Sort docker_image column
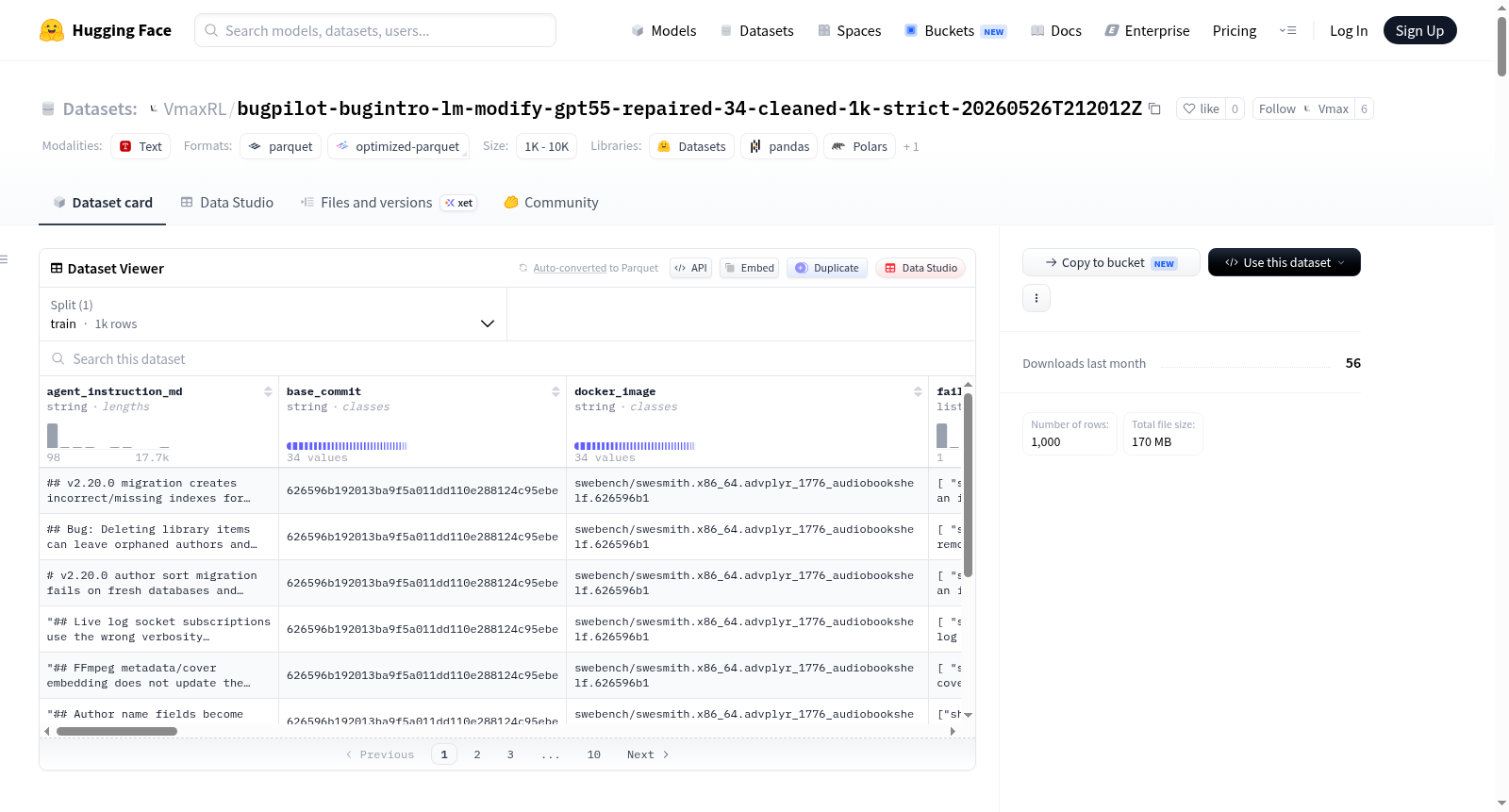Screen dimensions: 1509x812 918,391
